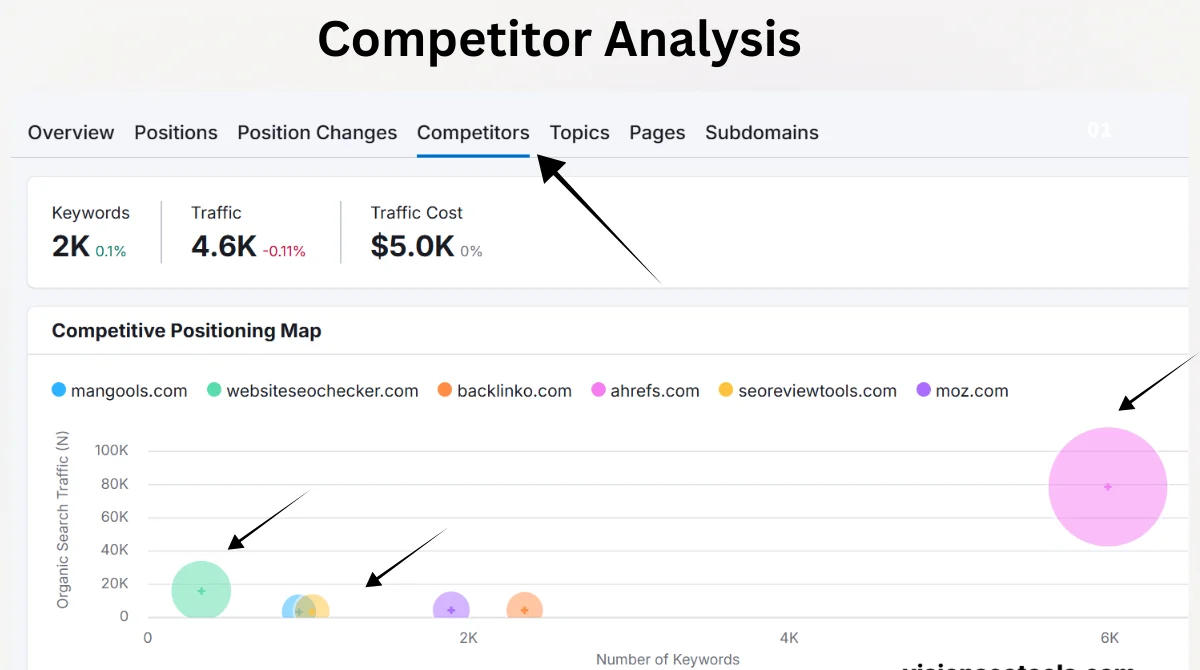
Task: Click the Number of Keywords axis title
Action: tap(668, 659)
